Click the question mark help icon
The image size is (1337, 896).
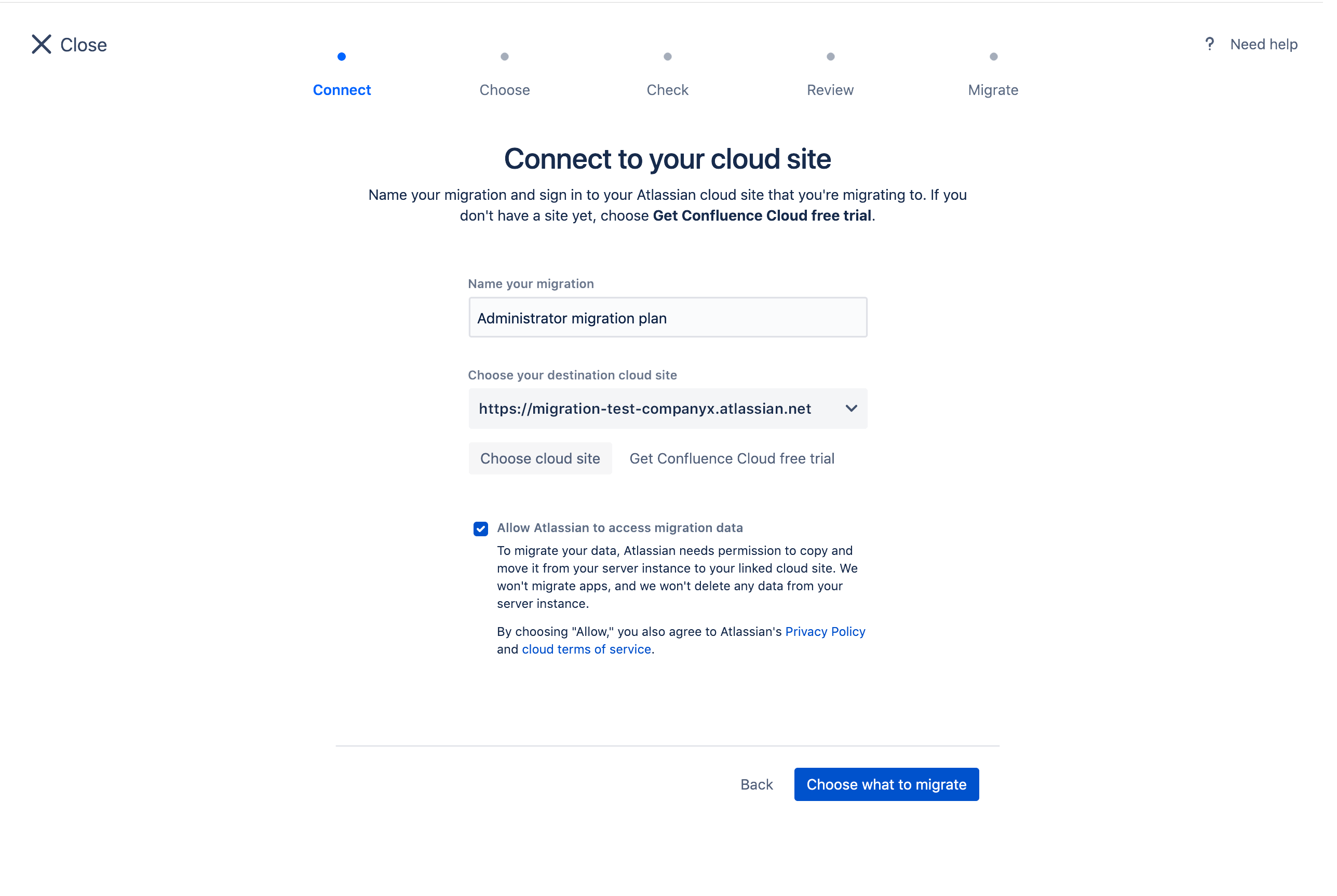(x=1209, y=44)
